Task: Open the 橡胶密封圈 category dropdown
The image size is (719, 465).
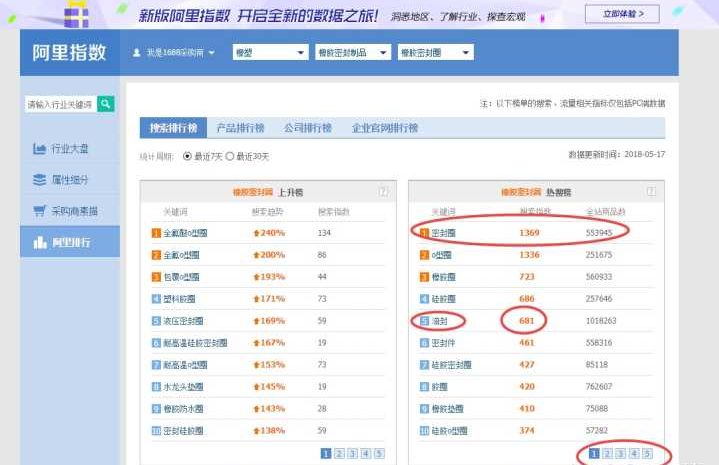Action: click(436, 52)
